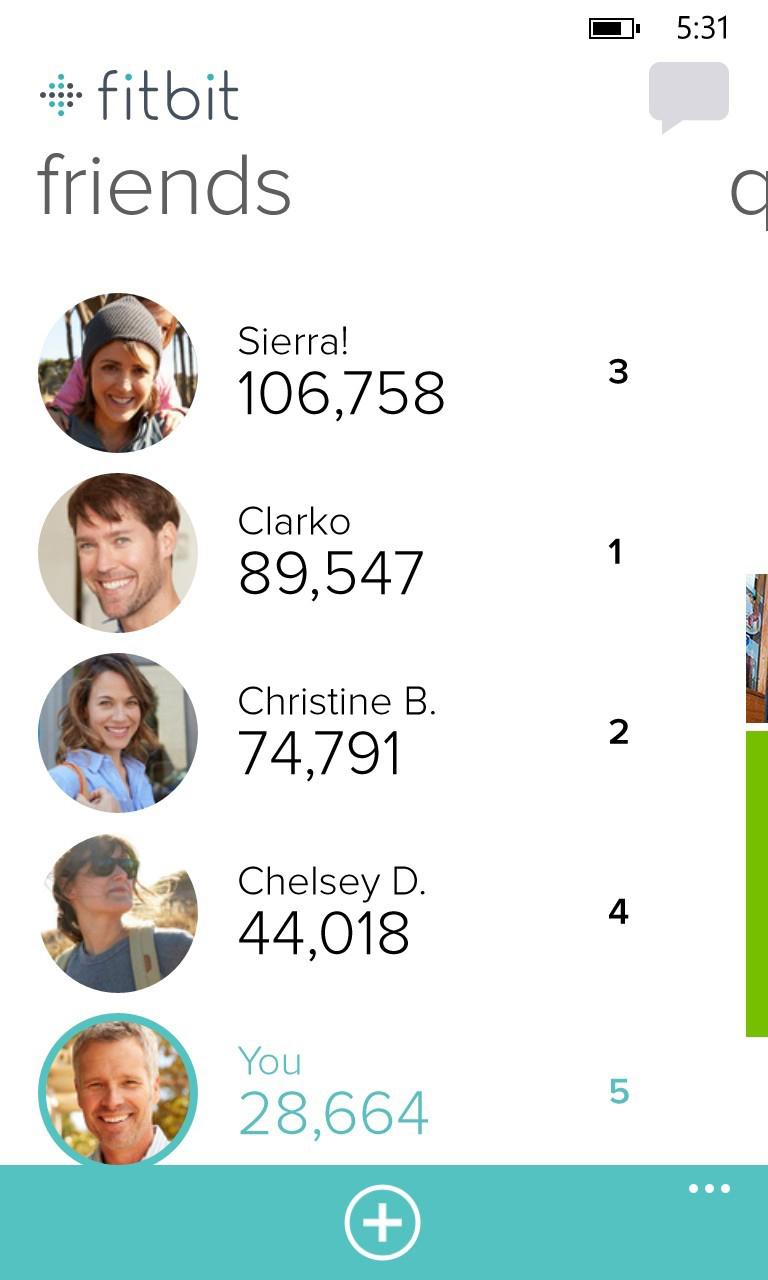Switch to the partially visible next pivot
Screen dimensions: 768x1280
(749, 190)
